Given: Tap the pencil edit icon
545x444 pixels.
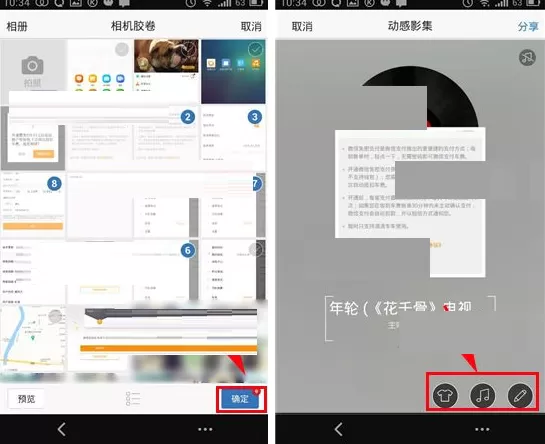Looking at the screenshot, I should click(x=520, y=395).
